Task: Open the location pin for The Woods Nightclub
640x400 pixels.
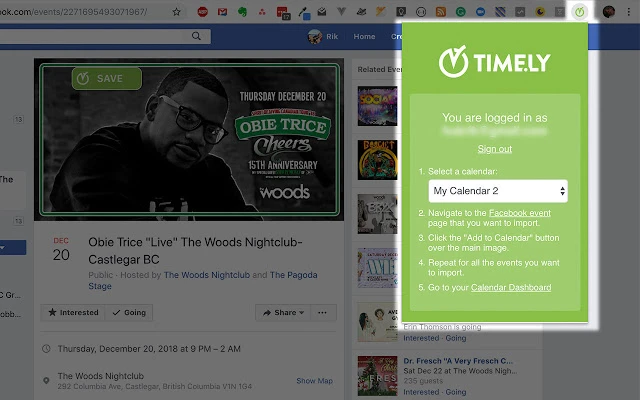Action: coord(47,380)
